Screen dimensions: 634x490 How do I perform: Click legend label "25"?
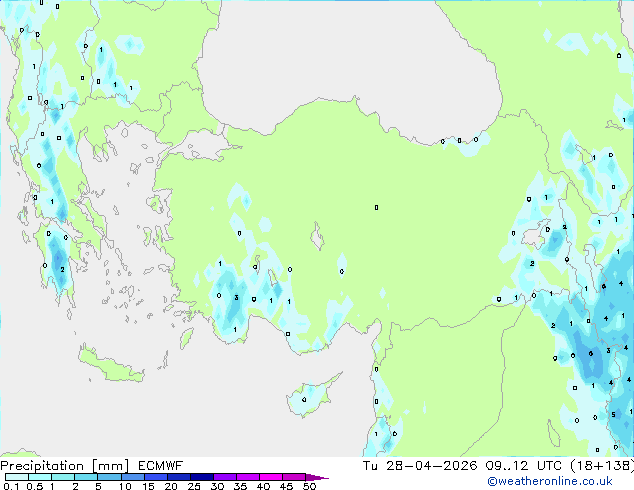pyautogui.click(x=194, y=486)
